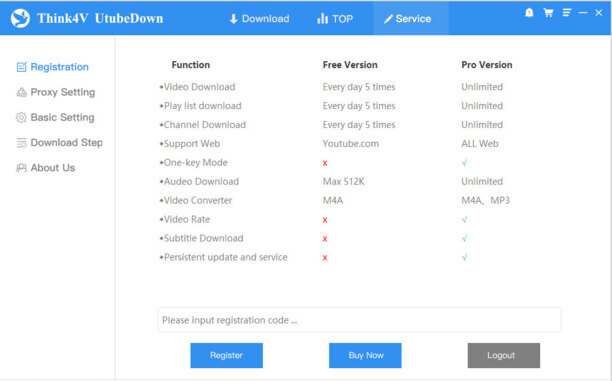Close the UtubeDown window
Viewport: 612px width, 381px height.
pyautogui.click(x=599, y=13)
